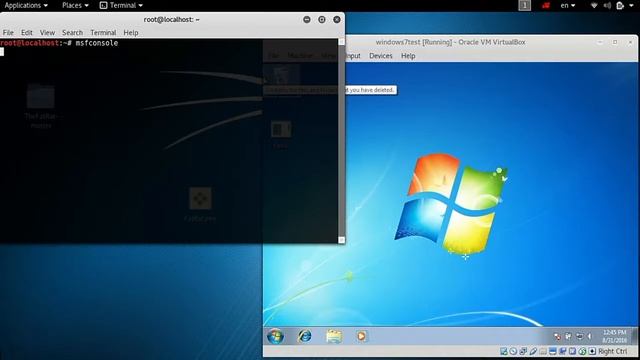Click terminal scrollbar up arrow
640x360 pixels.
(x=342, y=42)
